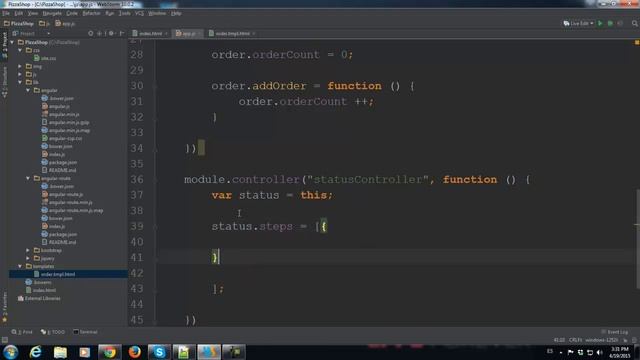The image size is (640, 360).
Task: Close the index.html editor tab
Action: pos(167,33)
